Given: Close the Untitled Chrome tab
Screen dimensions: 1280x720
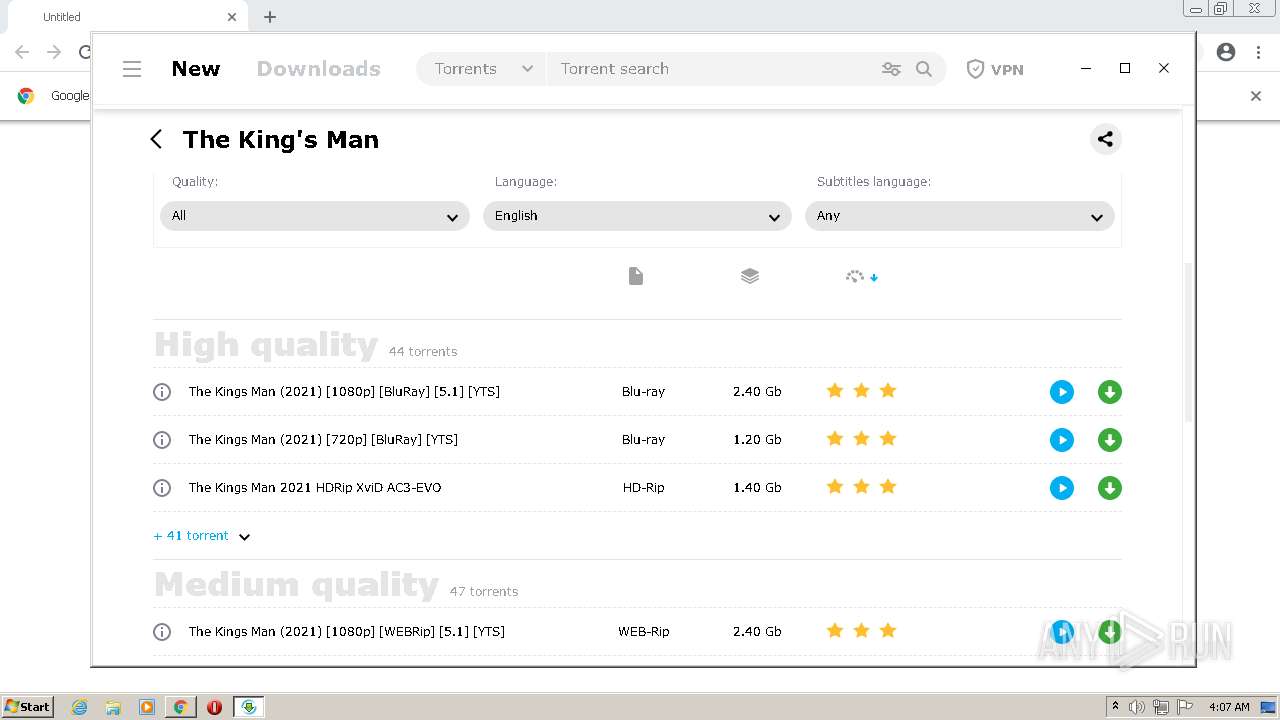Looking at the screenshot, I should (x=232, y=17).
